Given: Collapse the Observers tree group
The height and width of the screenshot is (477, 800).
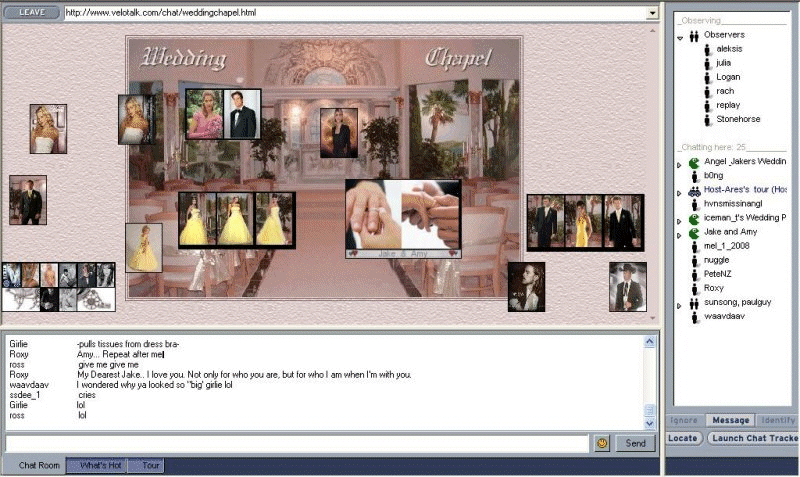Looking at the screenshot, I should point(680,37).
